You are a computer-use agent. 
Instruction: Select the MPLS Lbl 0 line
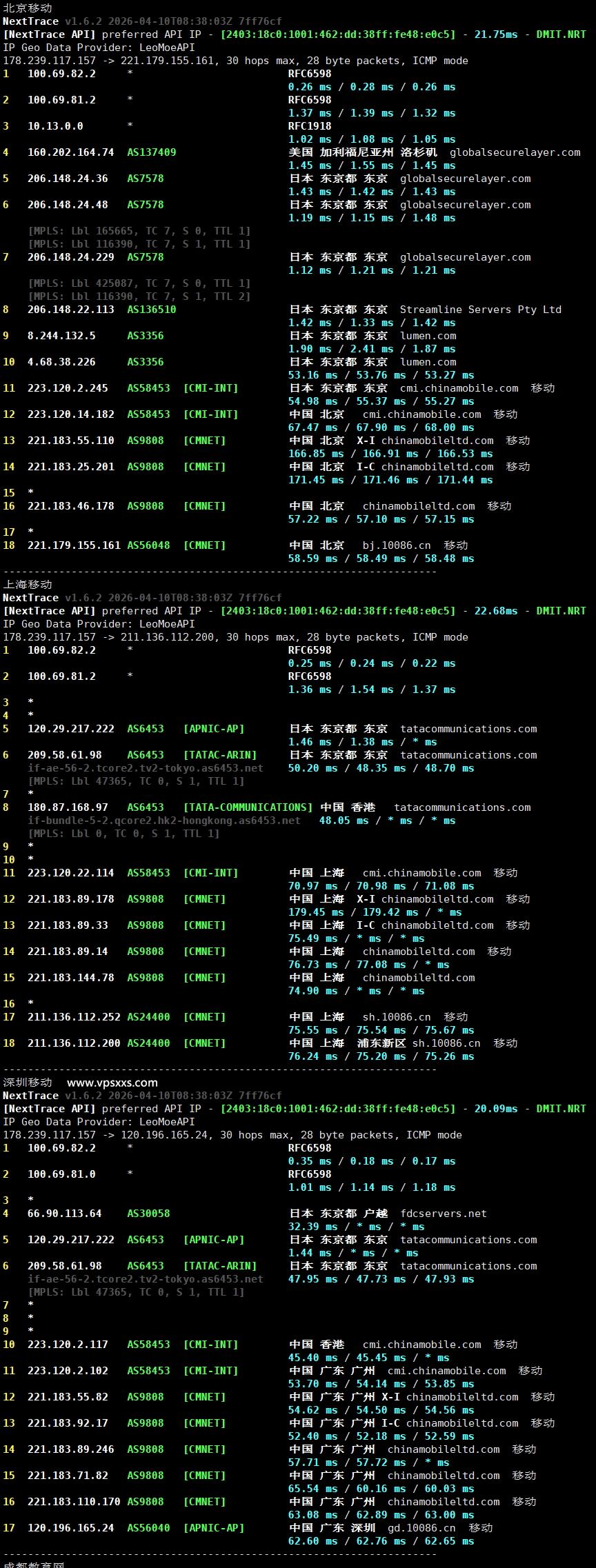click(123, 834)
